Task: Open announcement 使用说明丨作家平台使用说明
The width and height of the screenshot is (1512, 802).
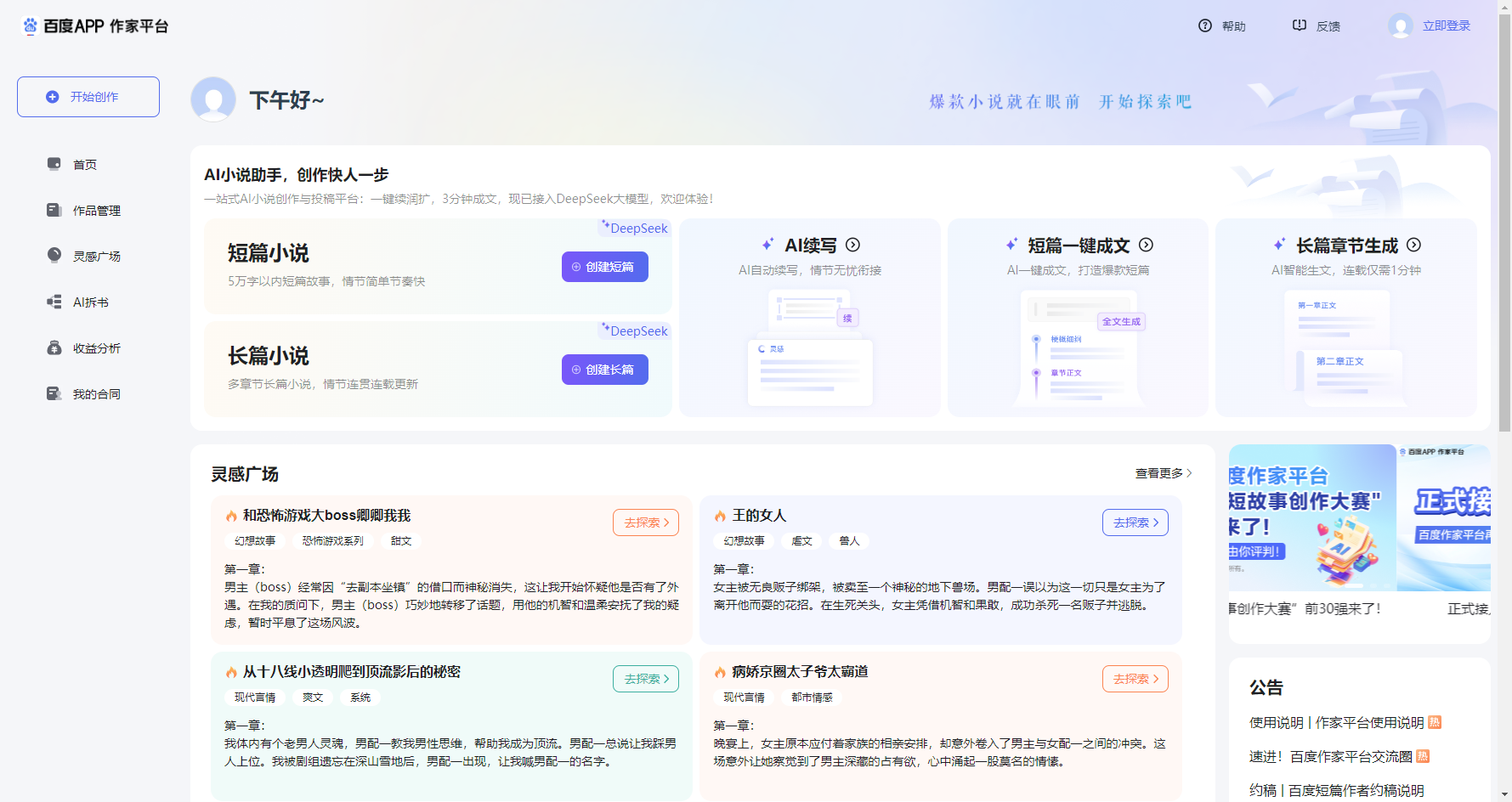Action: [1337, 722]
